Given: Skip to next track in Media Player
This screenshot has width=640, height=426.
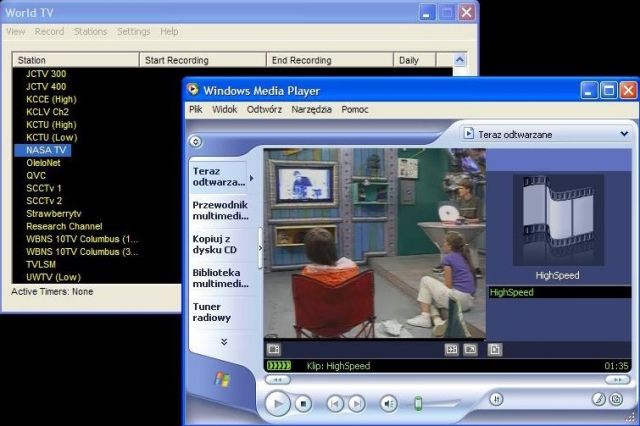Looking at the screenshot, I should [x=356, y=404].
